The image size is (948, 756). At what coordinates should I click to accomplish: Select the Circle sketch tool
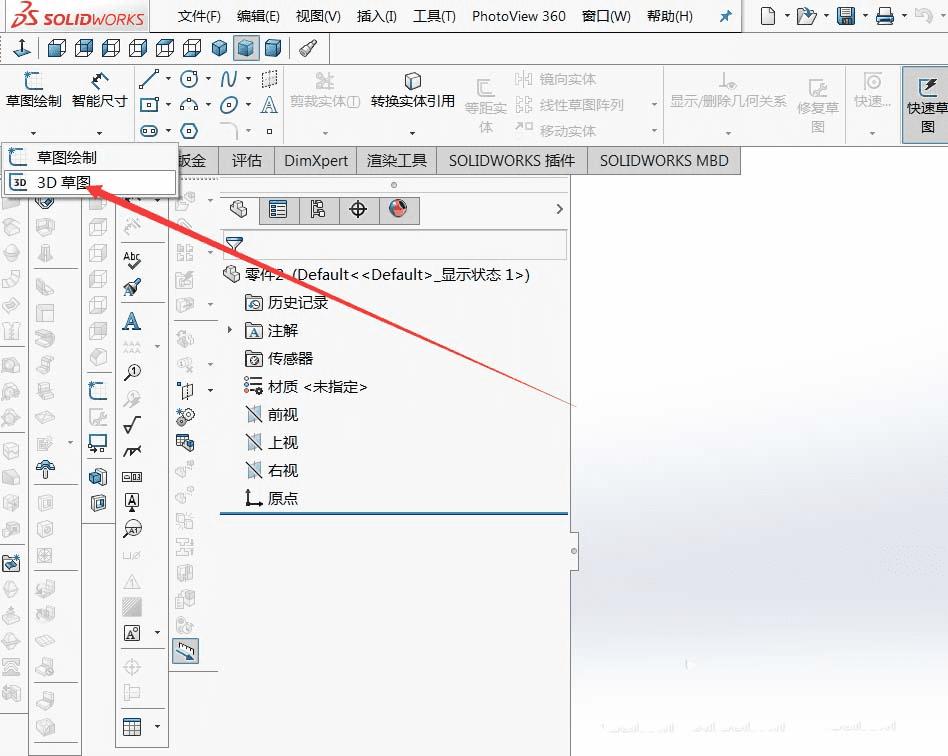189,79
